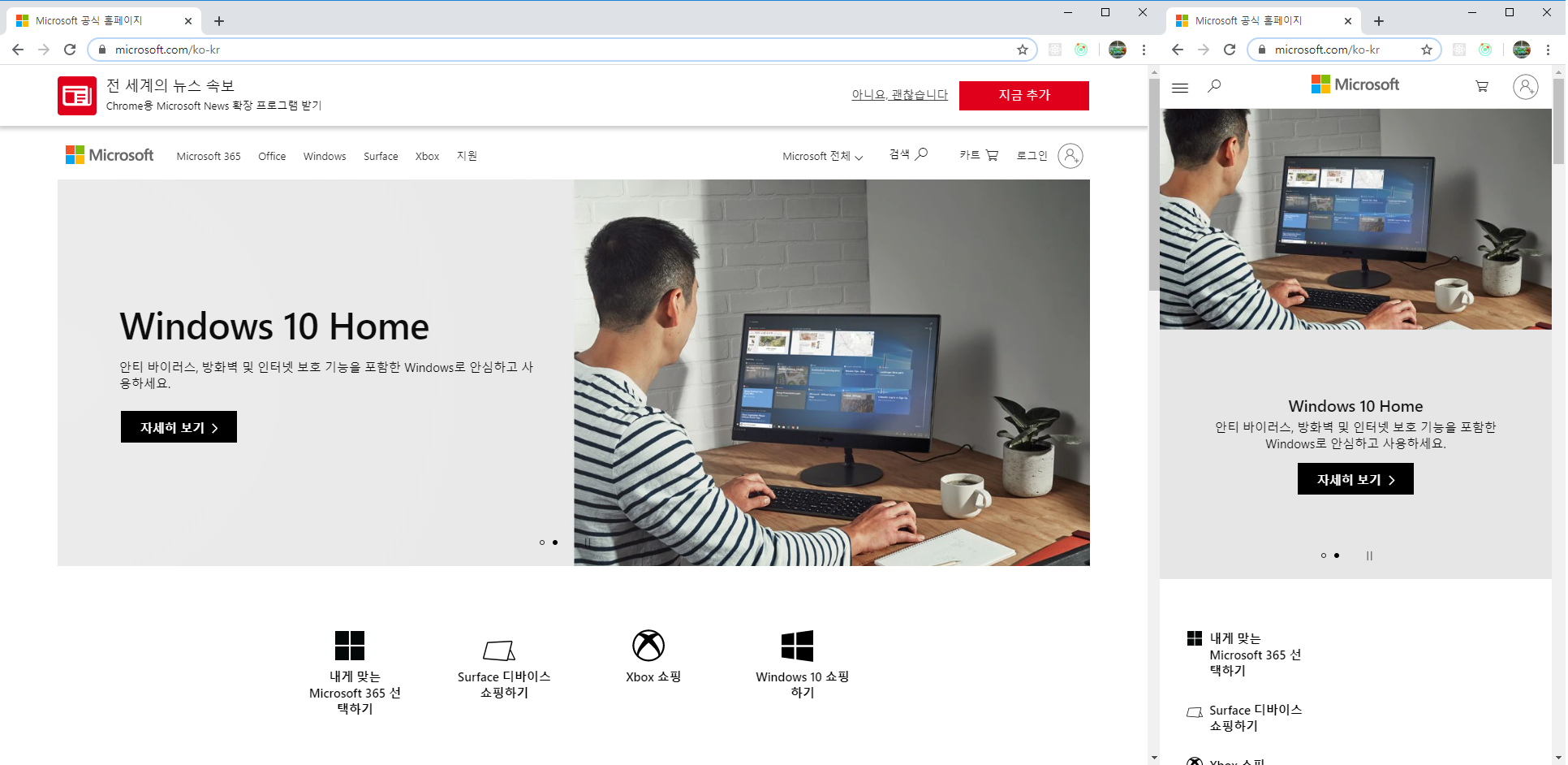Click vertical scrollbar thumb in right window
Screen dimensions: 1568x765
tap(1558, 121)
